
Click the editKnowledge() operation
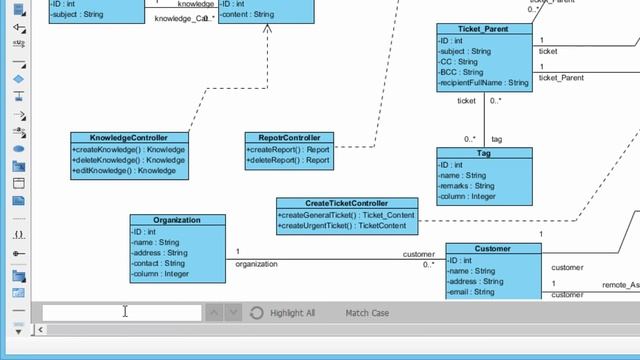(124, 171)
